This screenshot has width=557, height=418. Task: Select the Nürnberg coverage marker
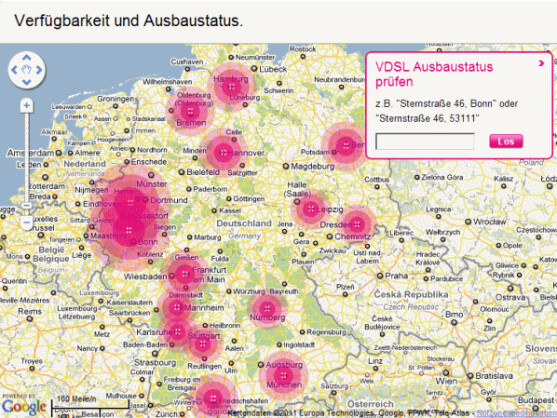[x=267, y=309]
